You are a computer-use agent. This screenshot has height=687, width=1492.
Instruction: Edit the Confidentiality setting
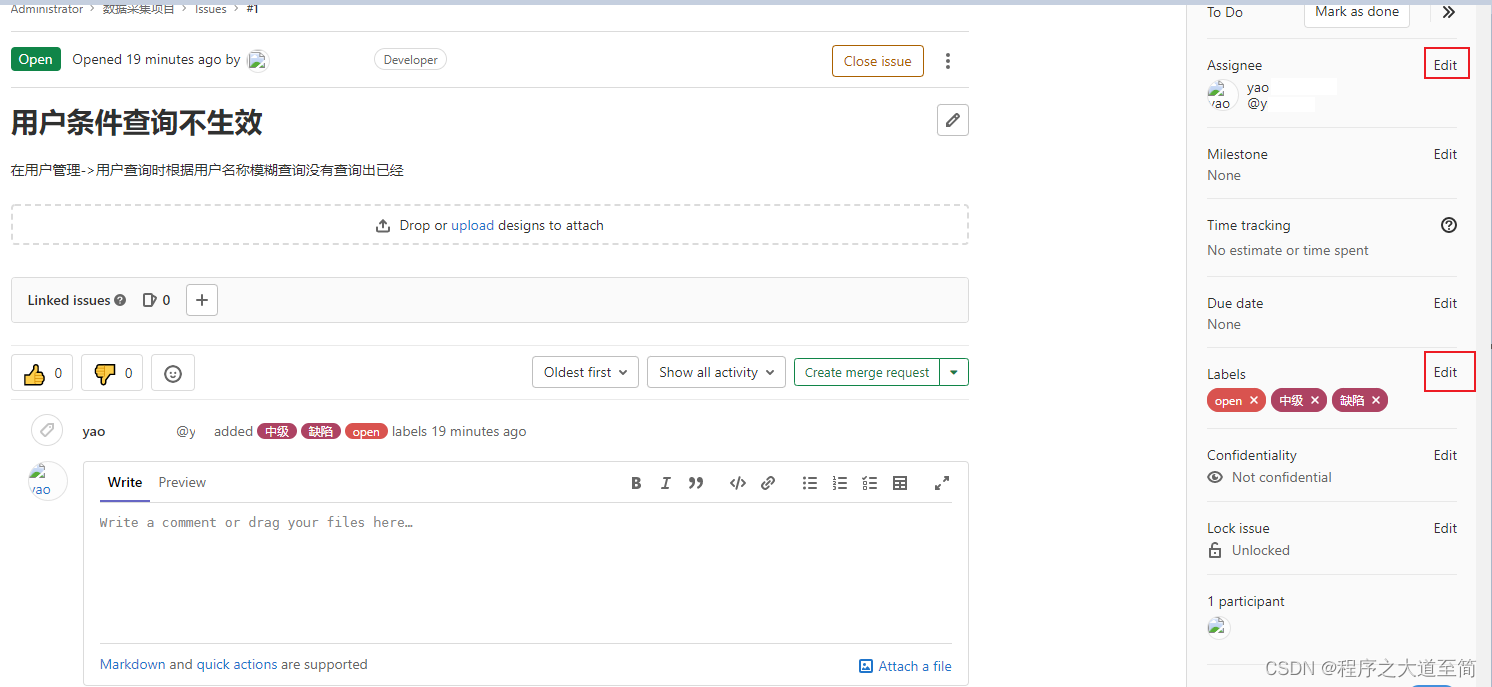[1446, 455]
